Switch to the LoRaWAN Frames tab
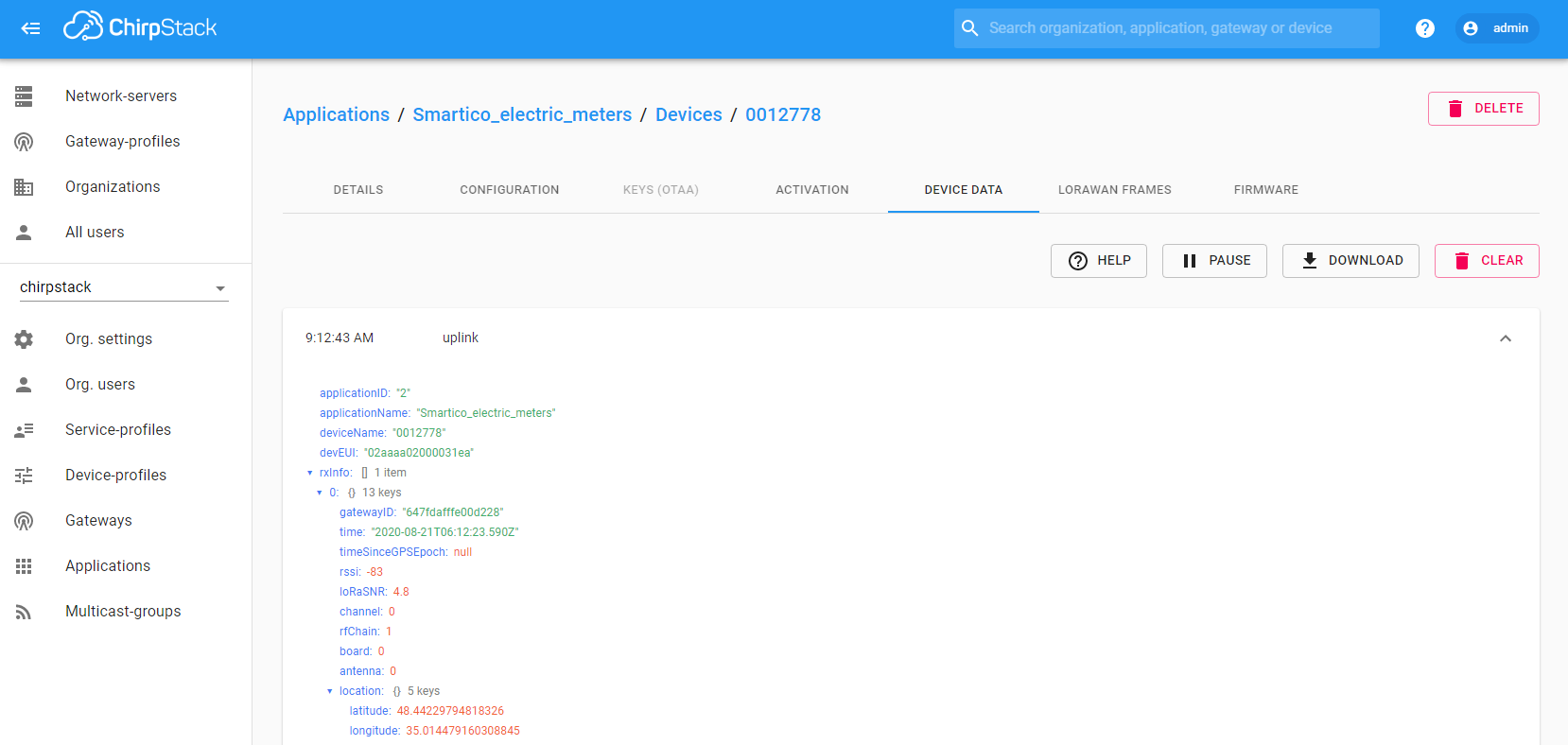1568x745 pixels. [x=1114, y=190]
